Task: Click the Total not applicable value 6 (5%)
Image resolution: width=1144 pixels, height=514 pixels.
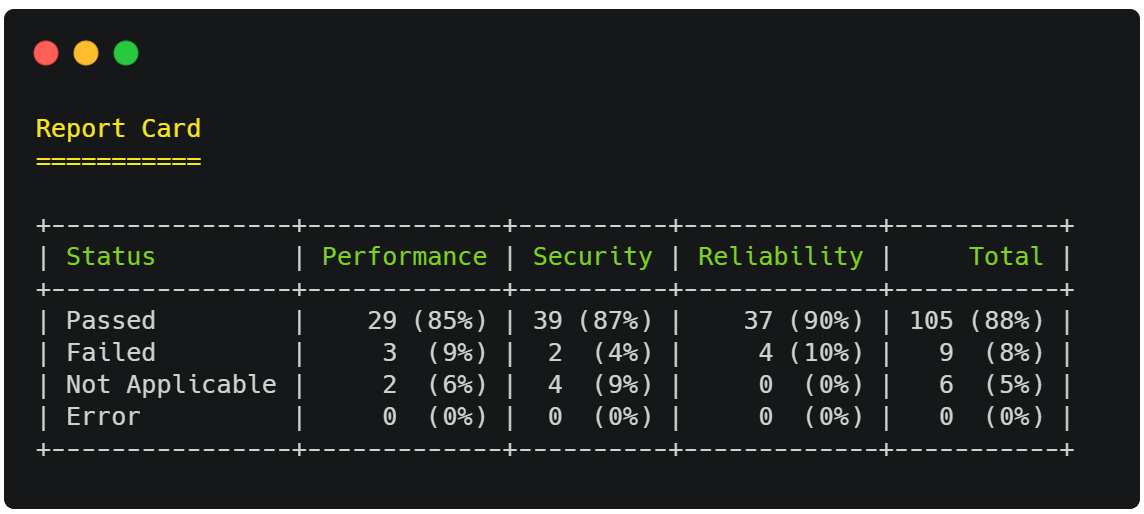Action: (992, 385)
